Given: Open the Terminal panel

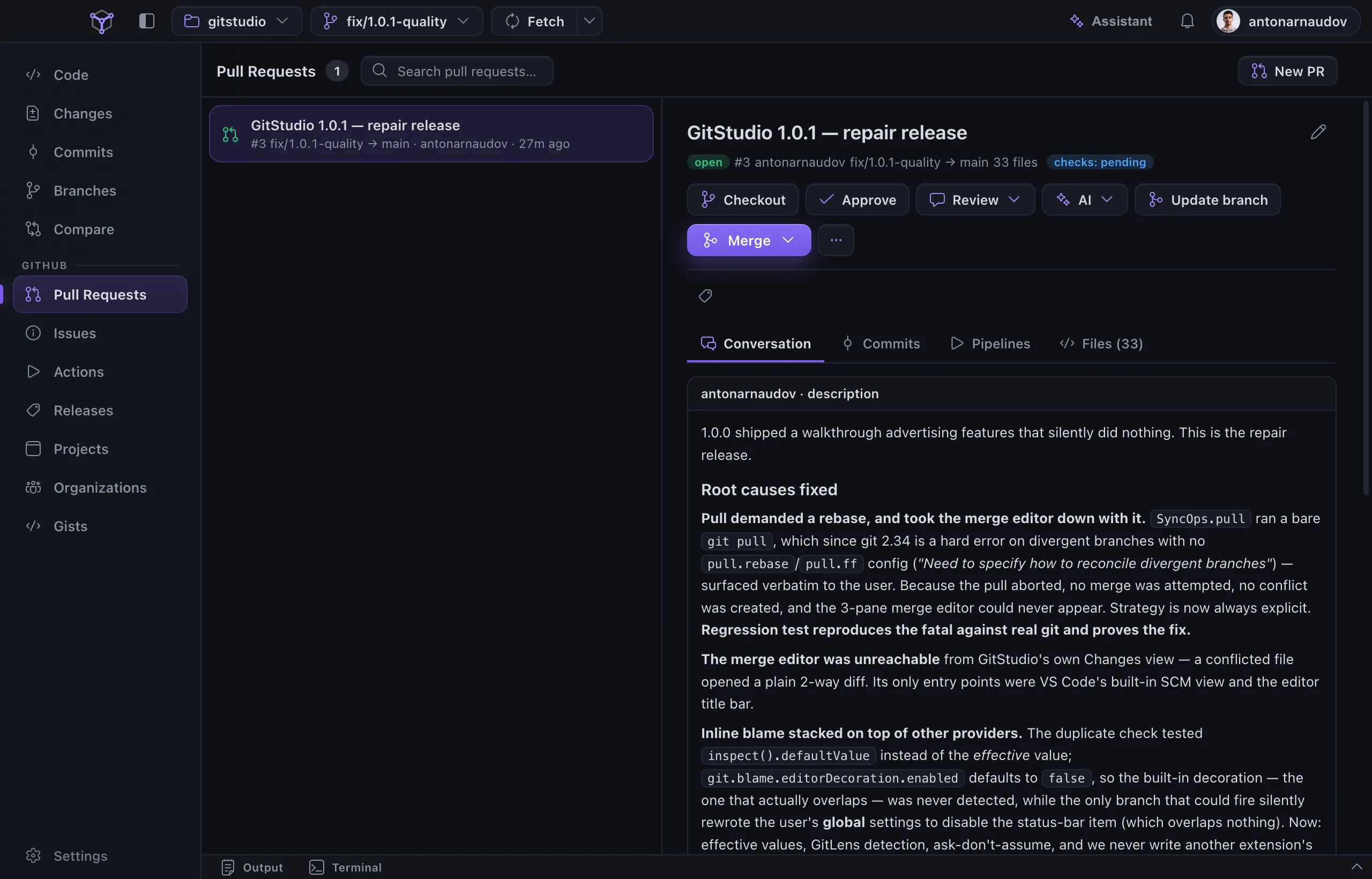Looking at the screenshot, I should pyautogui.click(x=345, y=867).
